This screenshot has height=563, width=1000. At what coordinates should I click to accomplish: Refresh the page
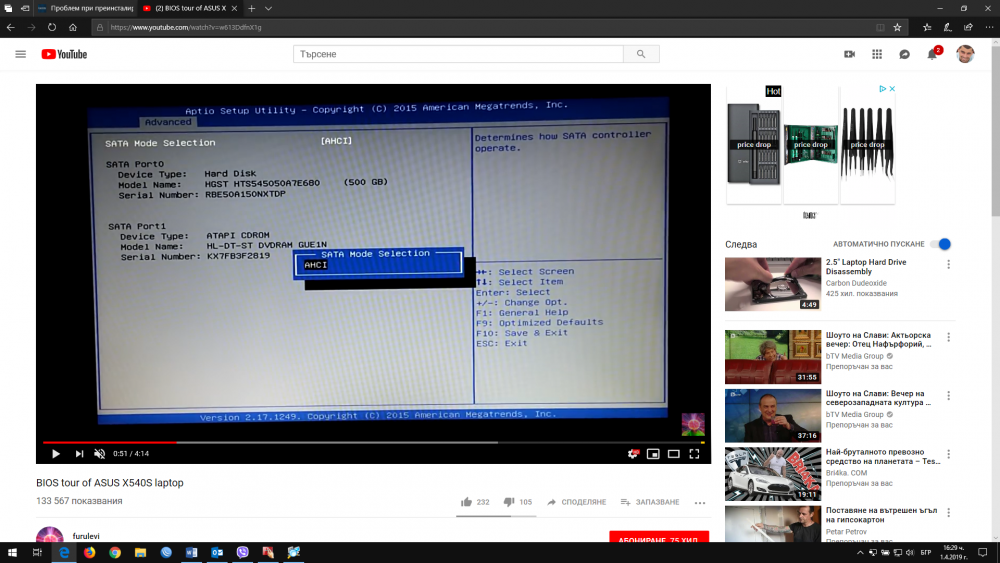52,27
